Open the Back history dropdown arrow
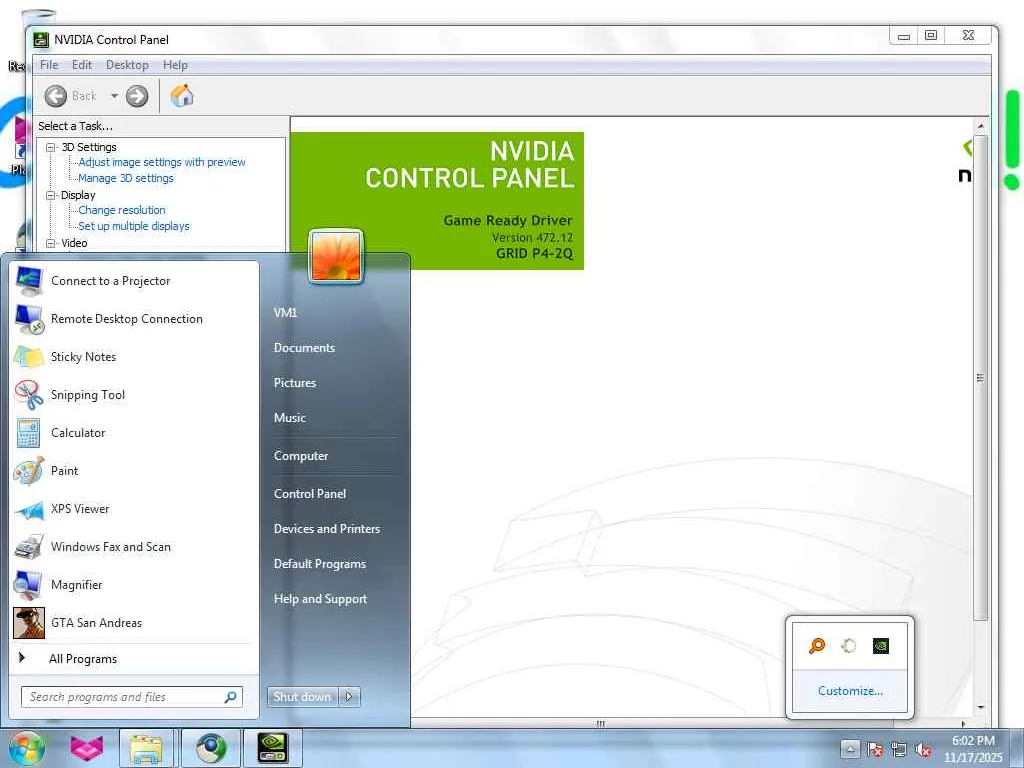 point(114,96)
